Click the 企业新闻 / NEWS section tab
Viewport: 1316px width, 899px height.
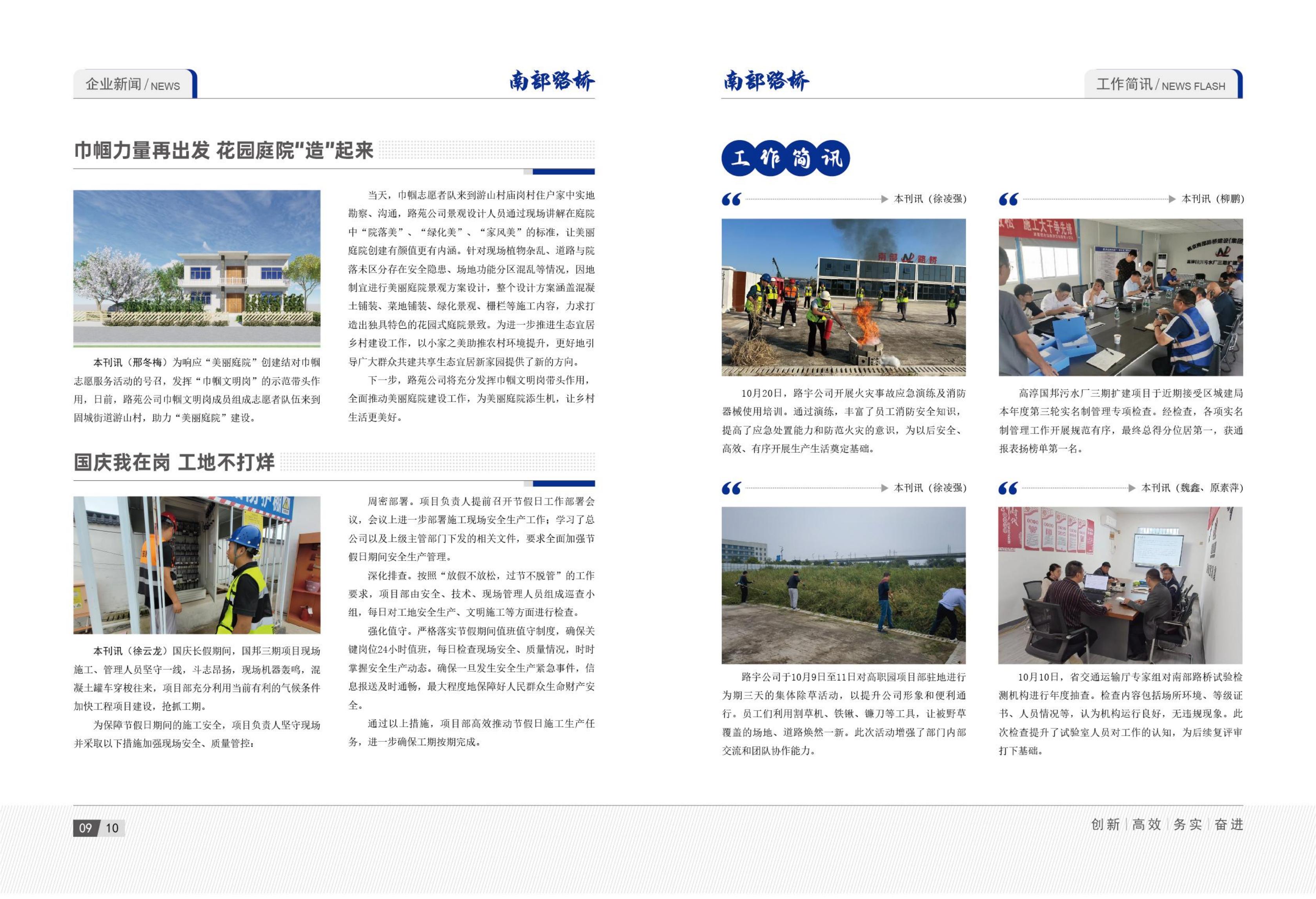[x=135, y=84]
